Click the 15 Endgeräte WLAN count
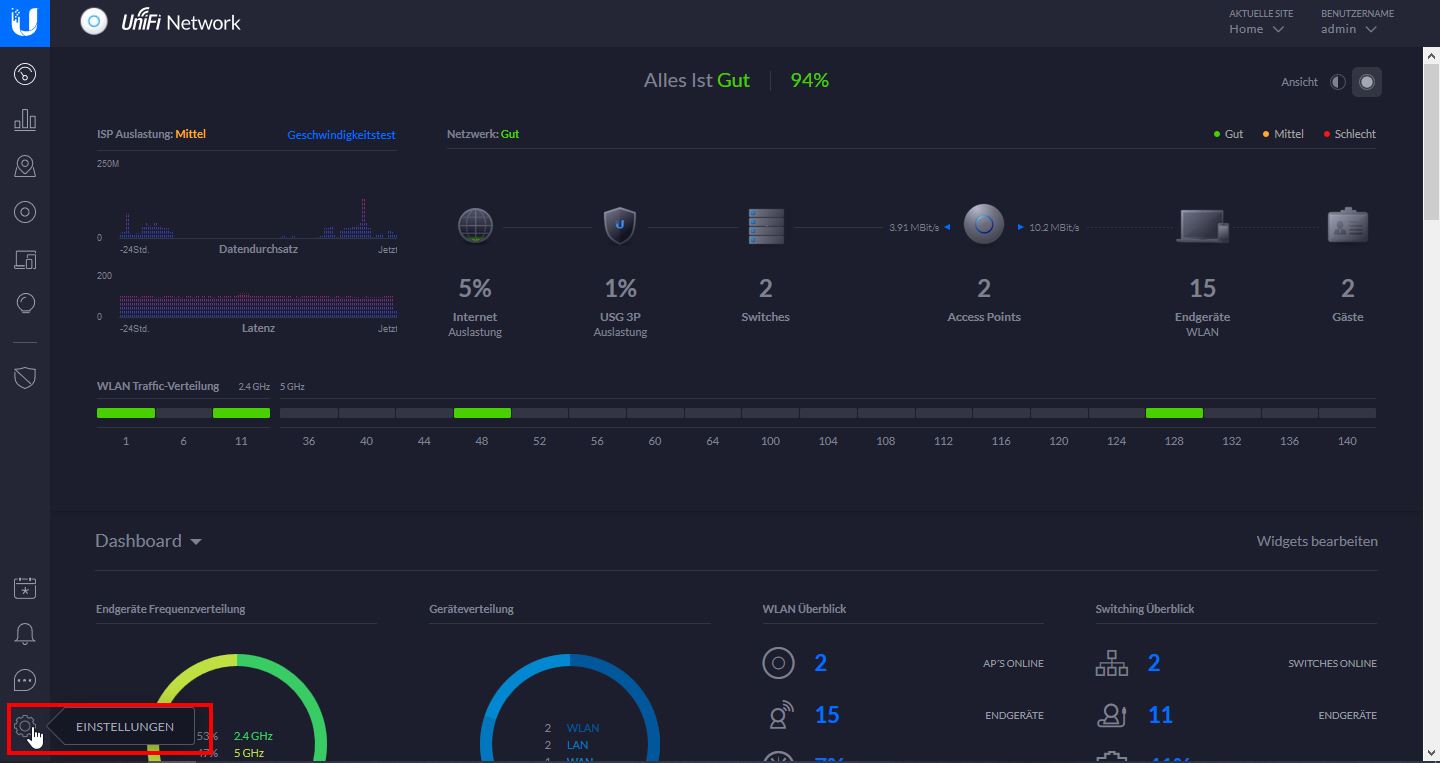This screenshot has width=1440, height=763. tap(1202, 289)
